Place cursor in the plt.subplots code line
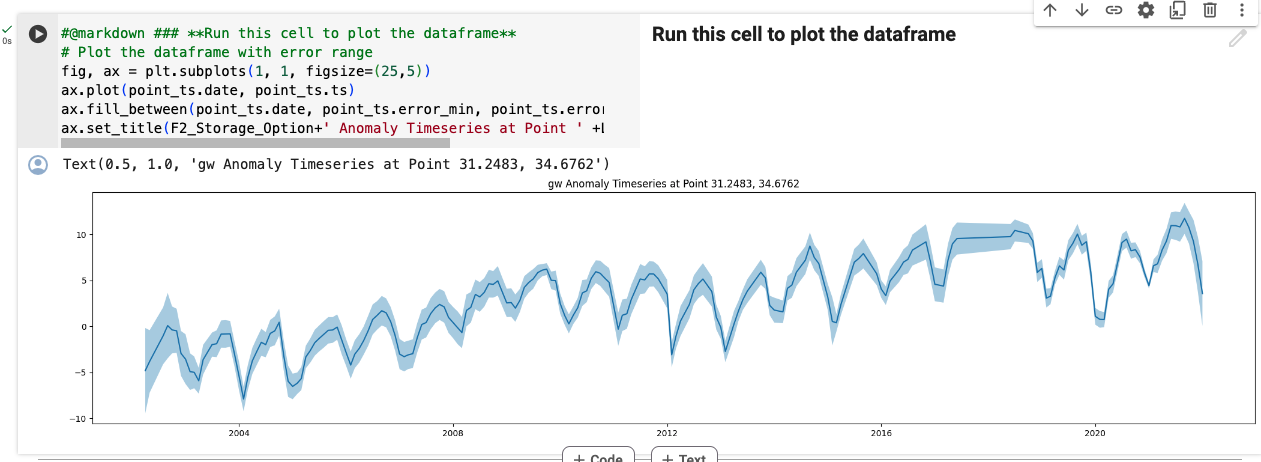The height and width of the screenshot is (462, 1261). (x=246, y=72)
